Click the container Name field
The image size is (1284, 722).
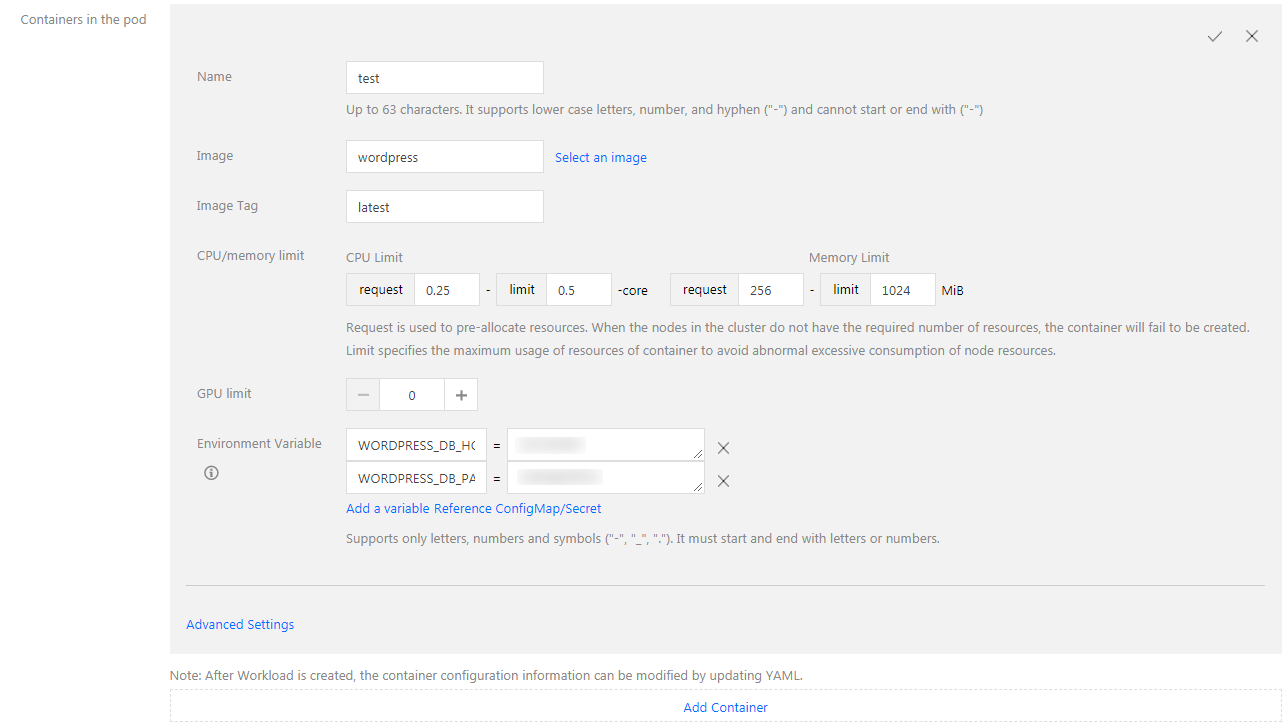(x=444, y=78)
